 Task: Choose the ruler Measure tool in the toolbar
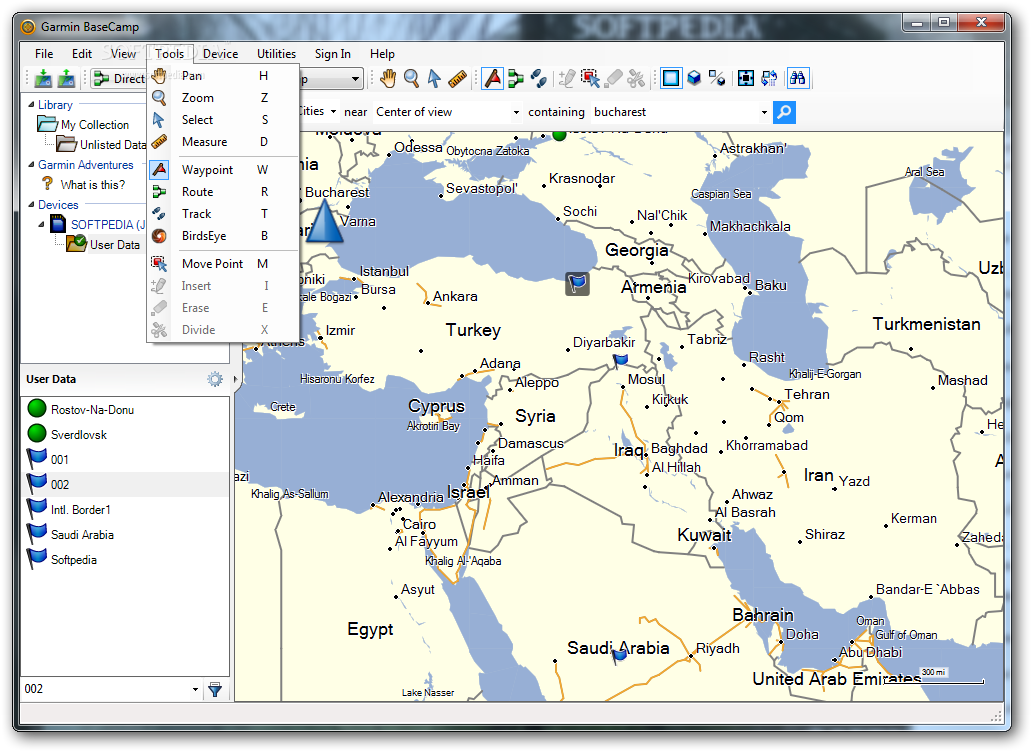coord(457,78)
